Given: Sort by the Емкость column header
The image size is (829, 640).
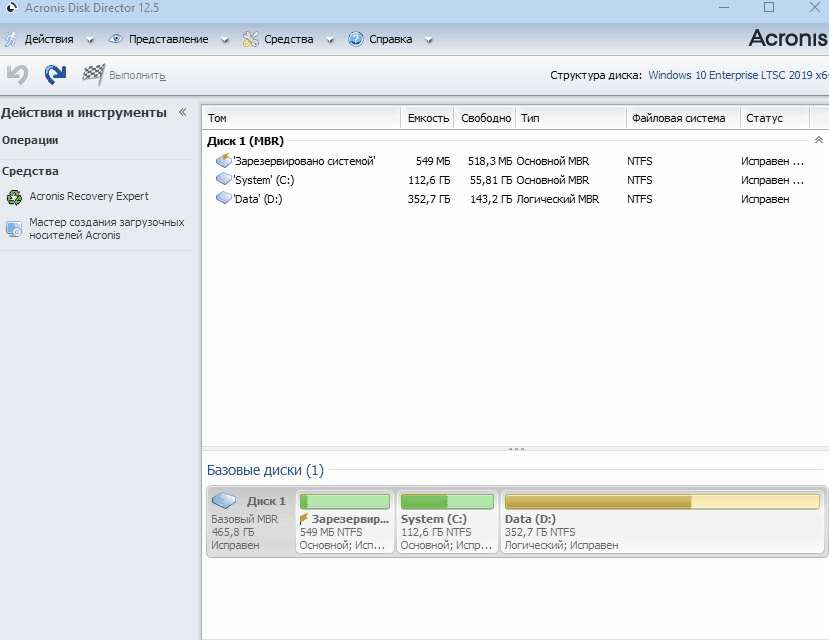Looking at the screenshot, I should point(428,118).
